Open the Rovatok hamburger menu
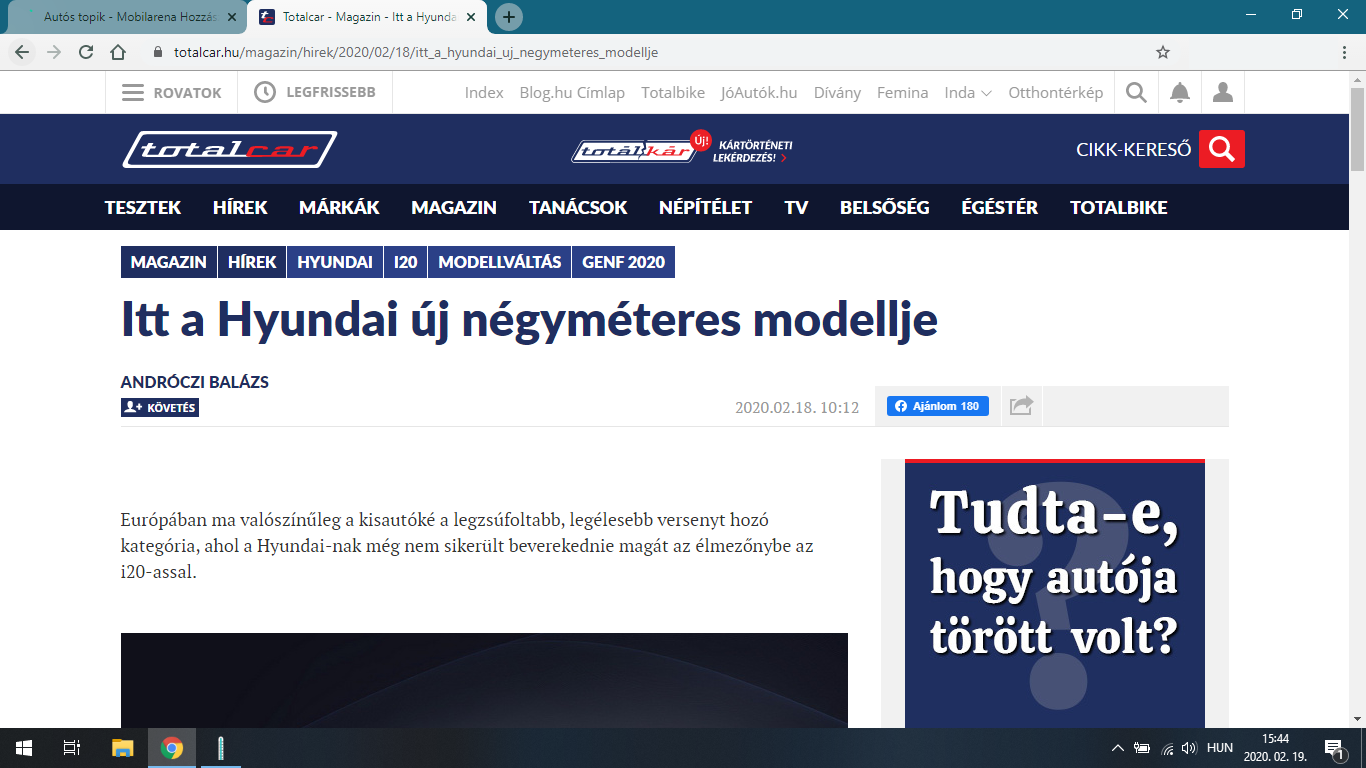 (x=171, y=93)
